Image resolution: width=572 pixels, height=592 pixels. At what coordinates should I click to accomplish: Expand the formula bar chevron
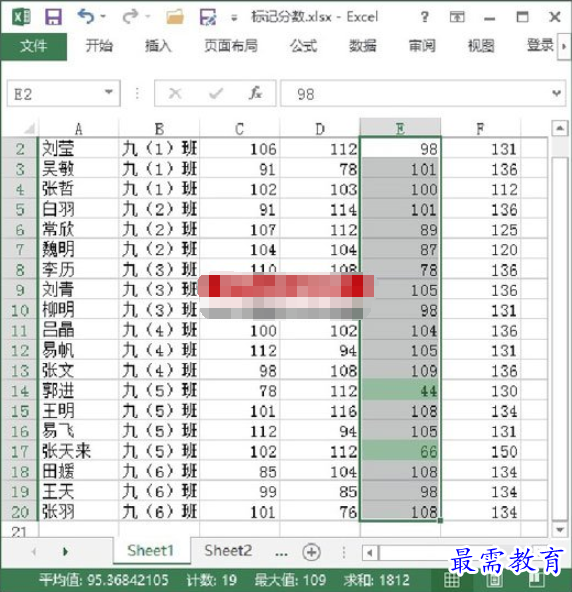[556, 93]
